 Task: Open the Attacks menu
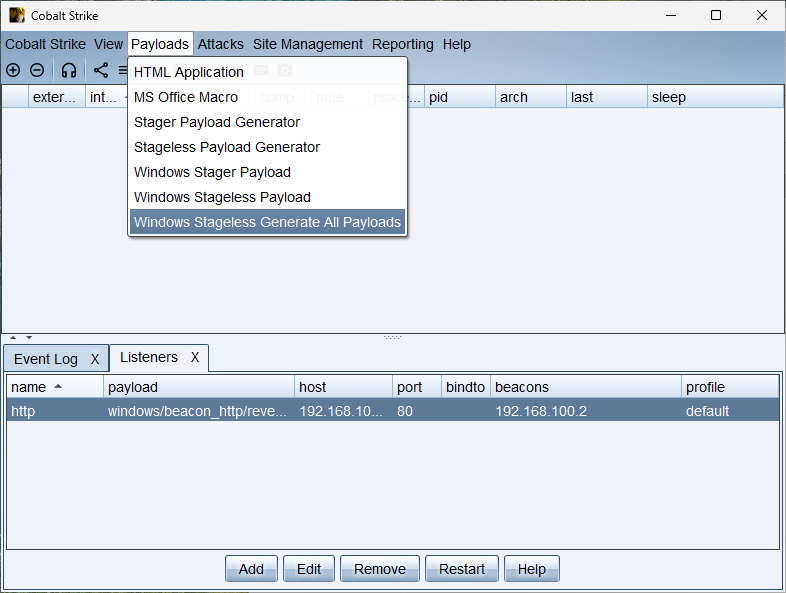coord(220,44)
